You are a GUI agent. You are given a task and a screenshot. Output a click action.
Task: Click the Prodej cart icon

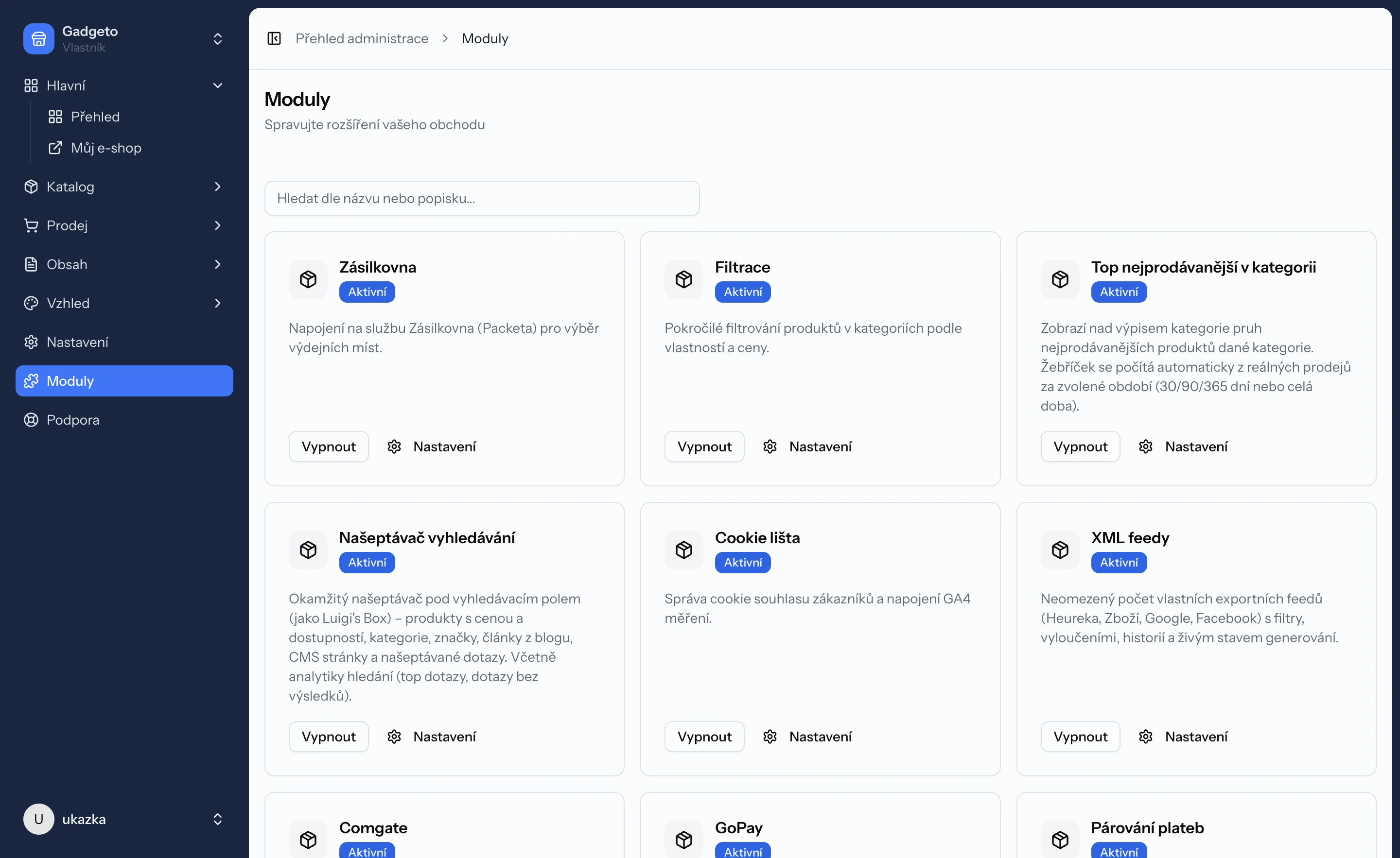pos(31,225)
